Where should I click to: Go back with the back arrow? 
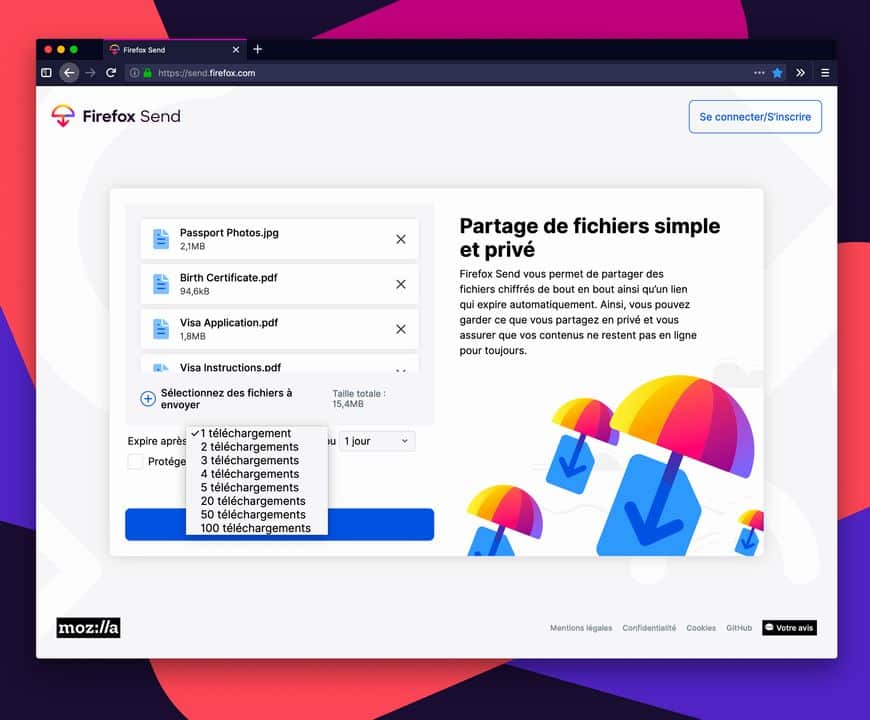coord(69,73)
